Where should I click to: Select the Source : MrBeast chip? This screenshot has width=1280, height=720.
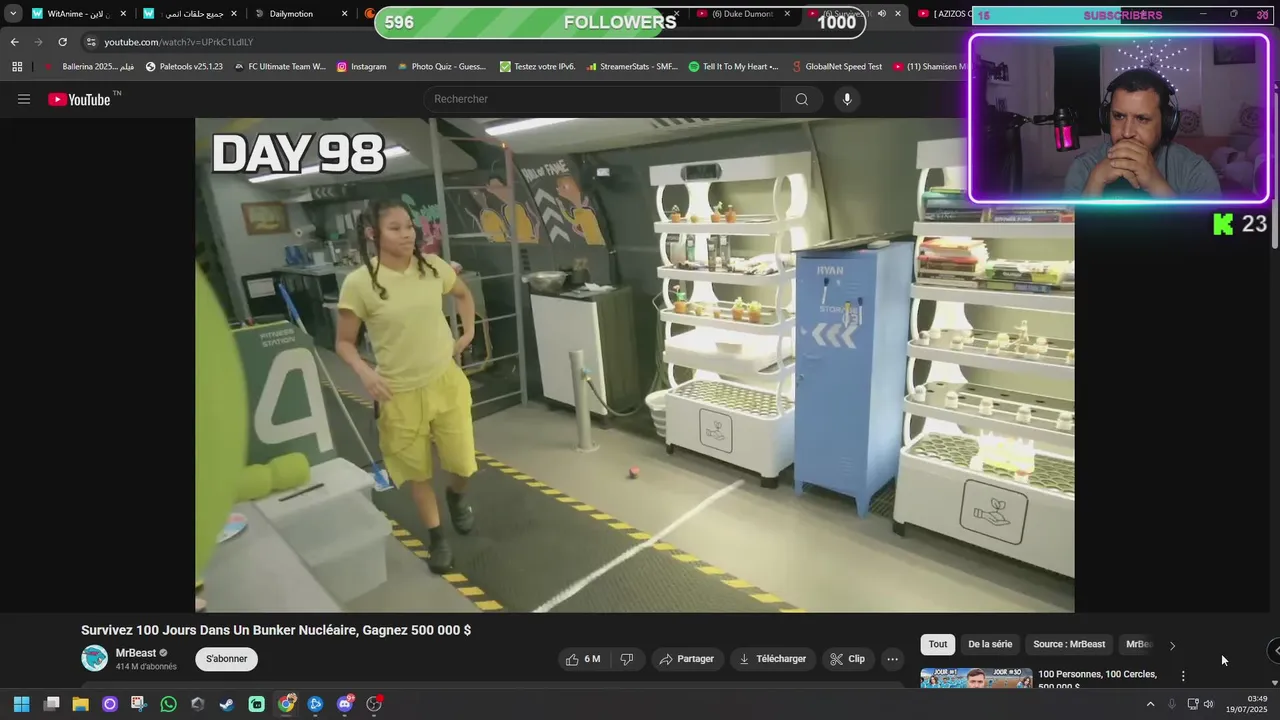click(1069, 644)
